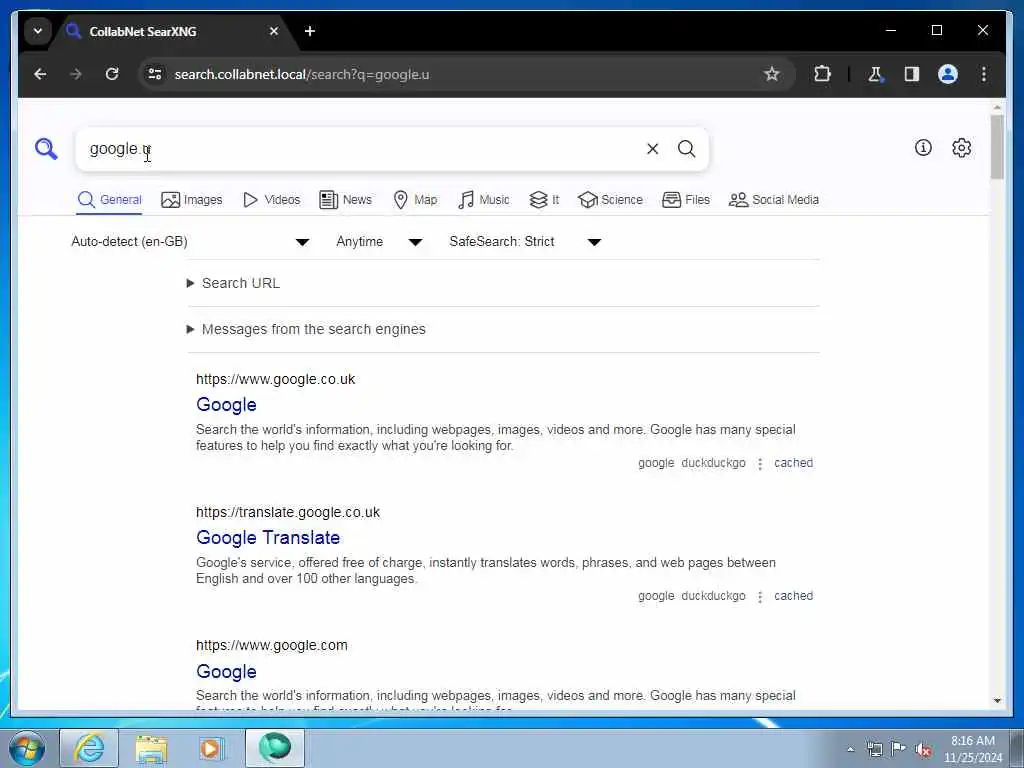
Task: Open Windows Start menu
Action: 26,748
